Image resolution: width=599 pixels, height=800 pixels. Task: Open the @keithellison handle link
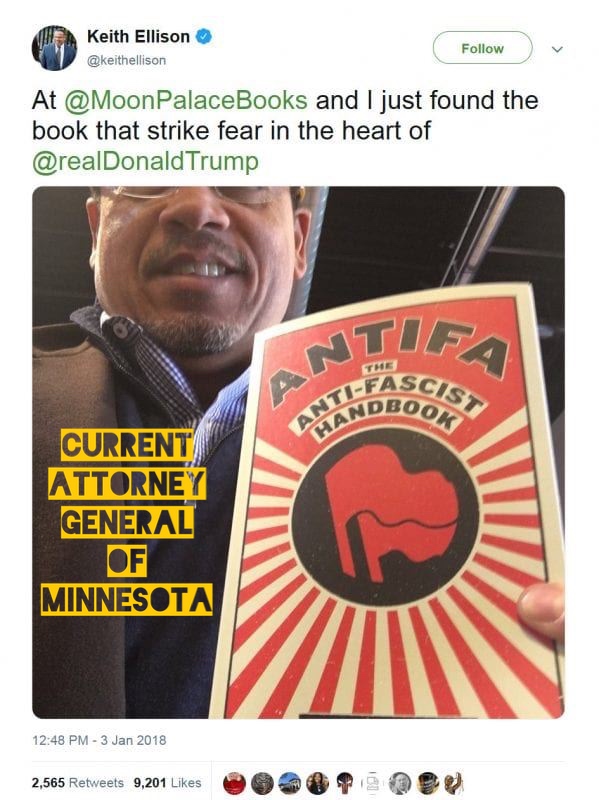[x=127, y=60]
